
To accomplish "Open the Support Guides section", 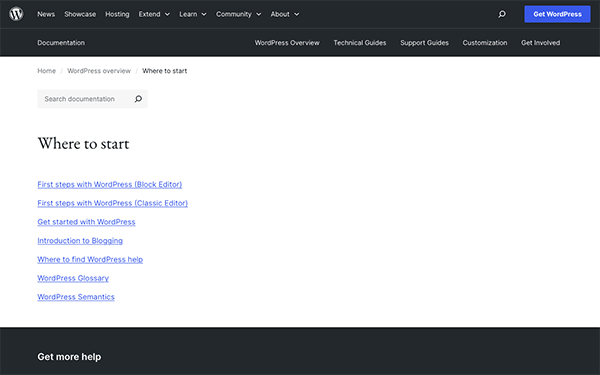I will (x=424, y=43).
